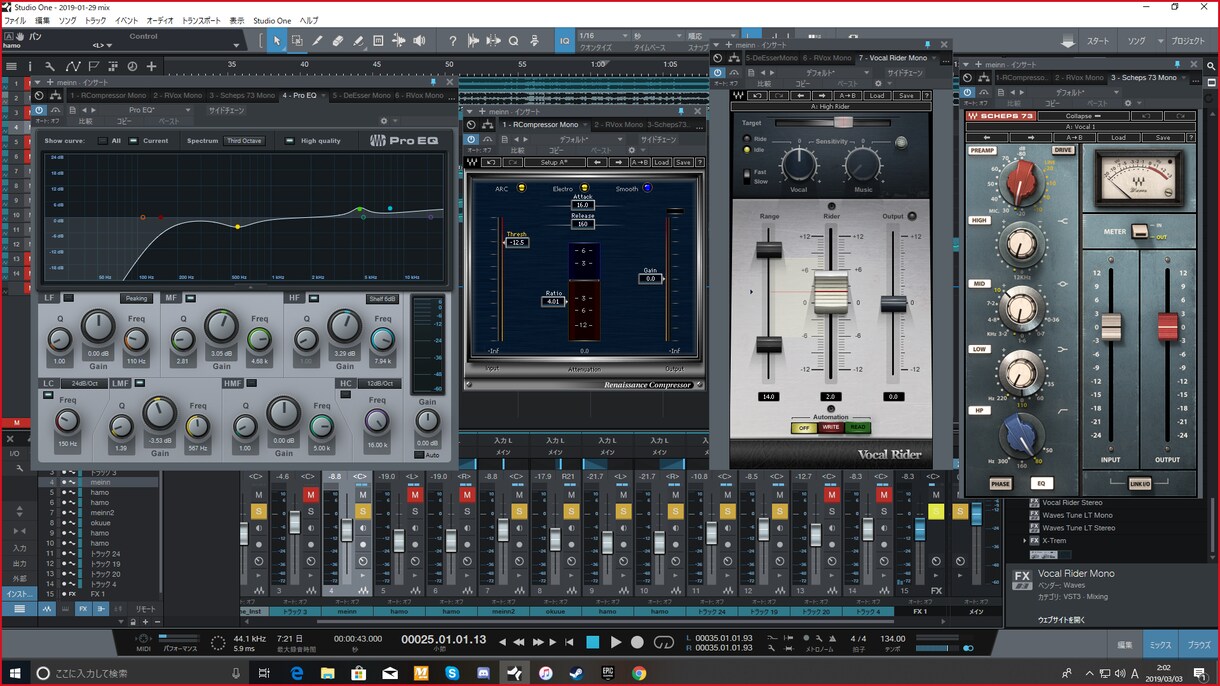This screenshot has height=686, width=1220.
Task: Click the play button in the transport
Action: (x=616, y=642)
